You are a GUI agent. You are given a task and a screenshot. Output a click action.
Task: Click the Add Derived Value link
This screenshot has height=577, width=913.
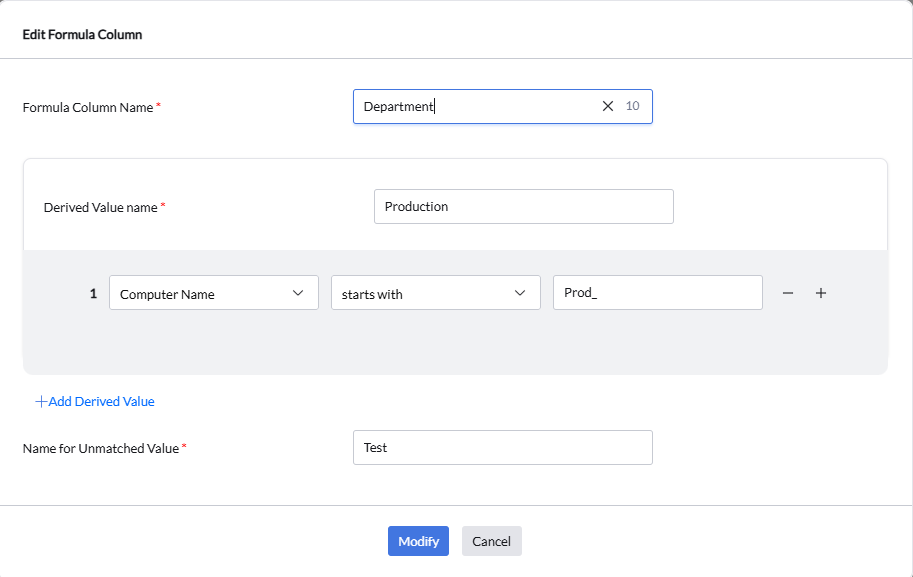pyautogui.click(x=100, y=401)
